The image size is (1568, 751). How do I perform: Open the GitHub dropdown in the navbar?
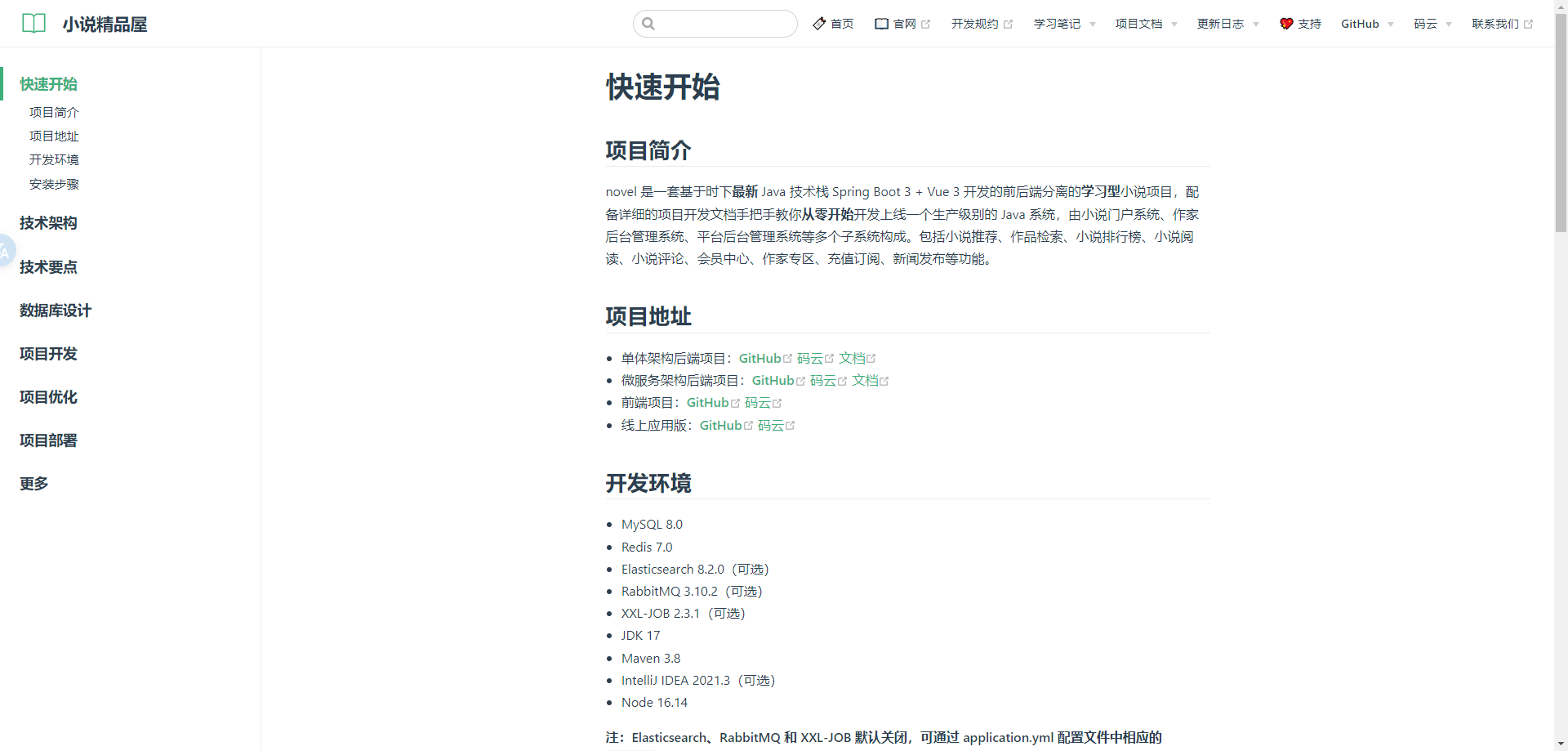click(x=1361, y=24)
